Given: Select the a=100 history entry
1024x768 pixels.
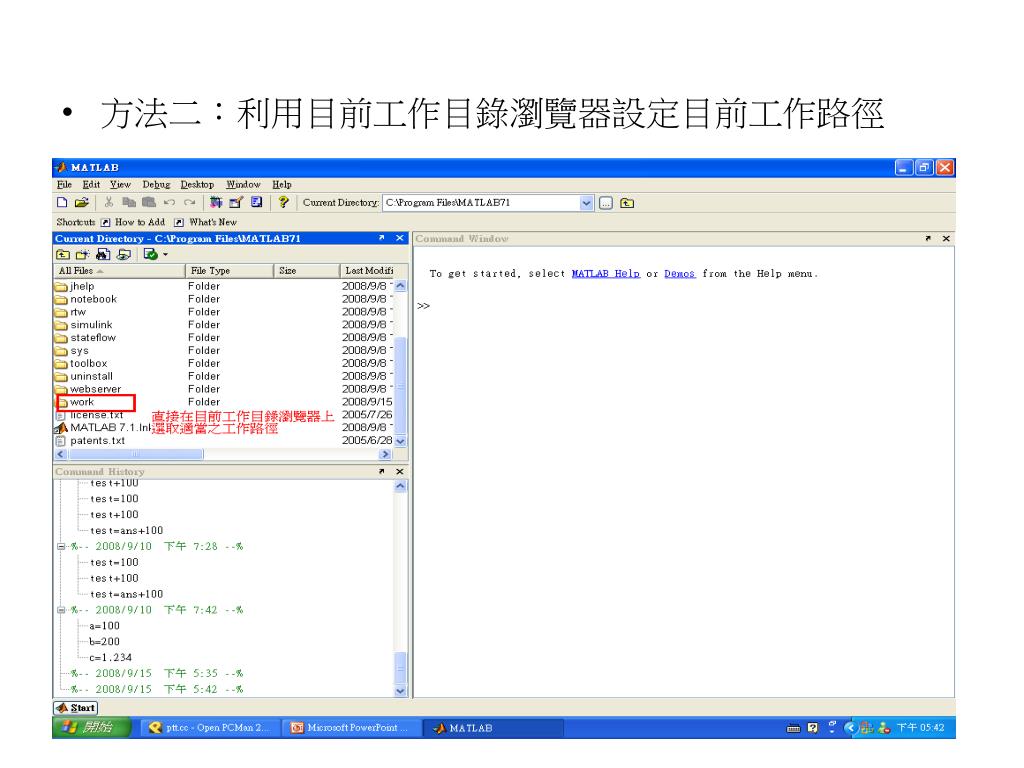Looking at the screenshot, I should 104,626.
